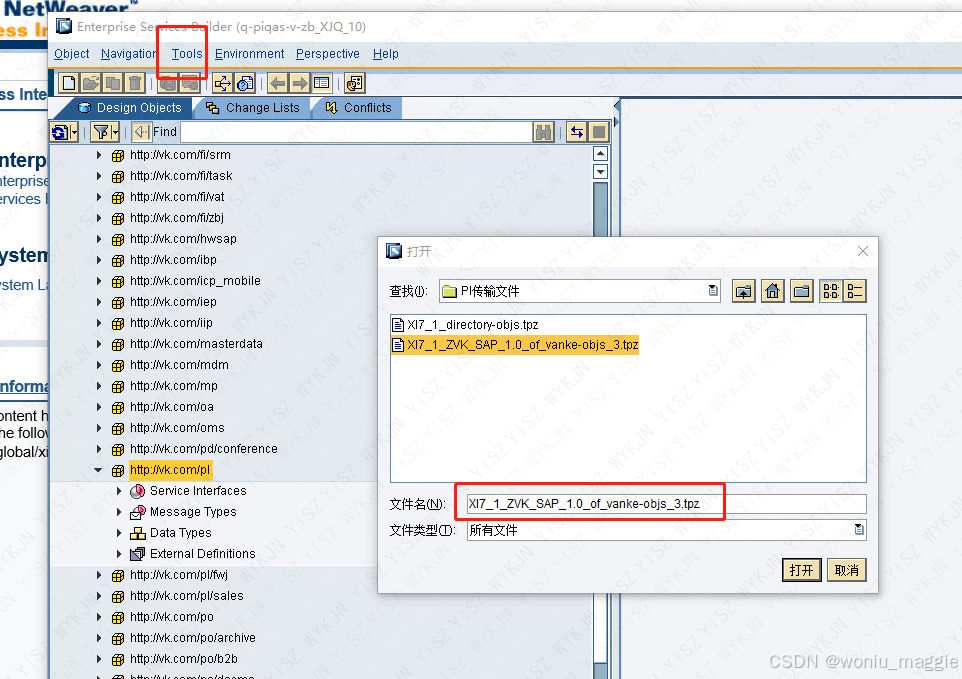Open the Perspective menu
This screenshot has width=962, height=679.
[328, 54]
